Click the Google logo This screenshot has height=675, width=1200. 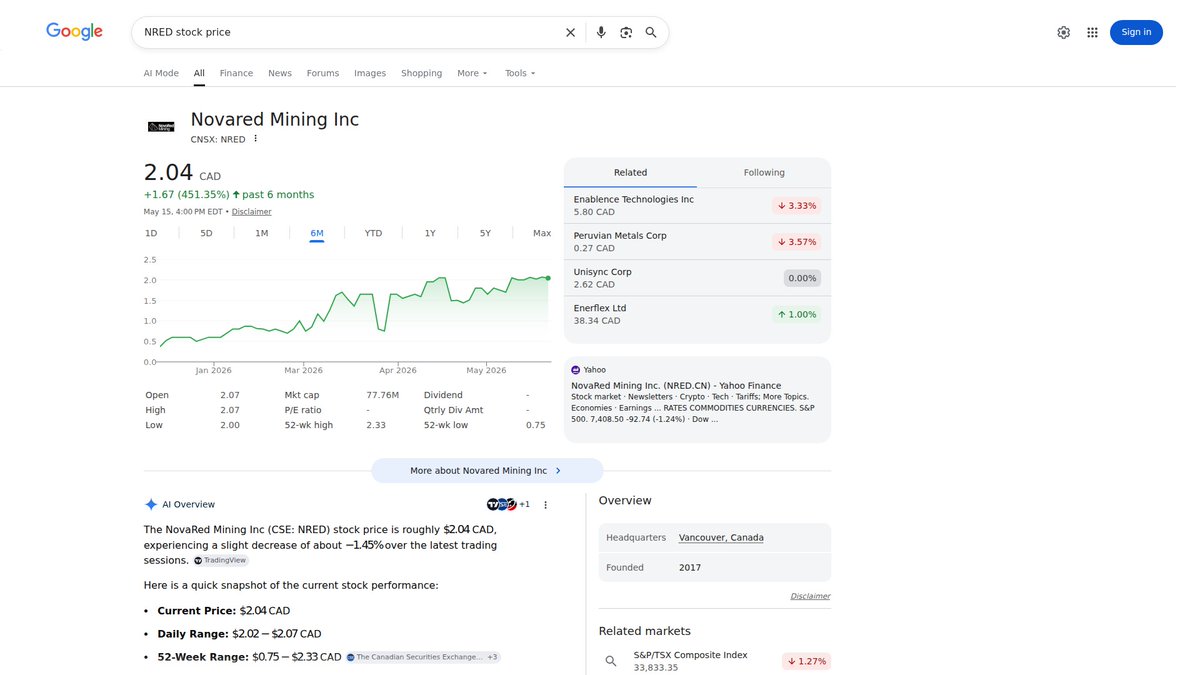pyautogui.click(x=74, y=32)
